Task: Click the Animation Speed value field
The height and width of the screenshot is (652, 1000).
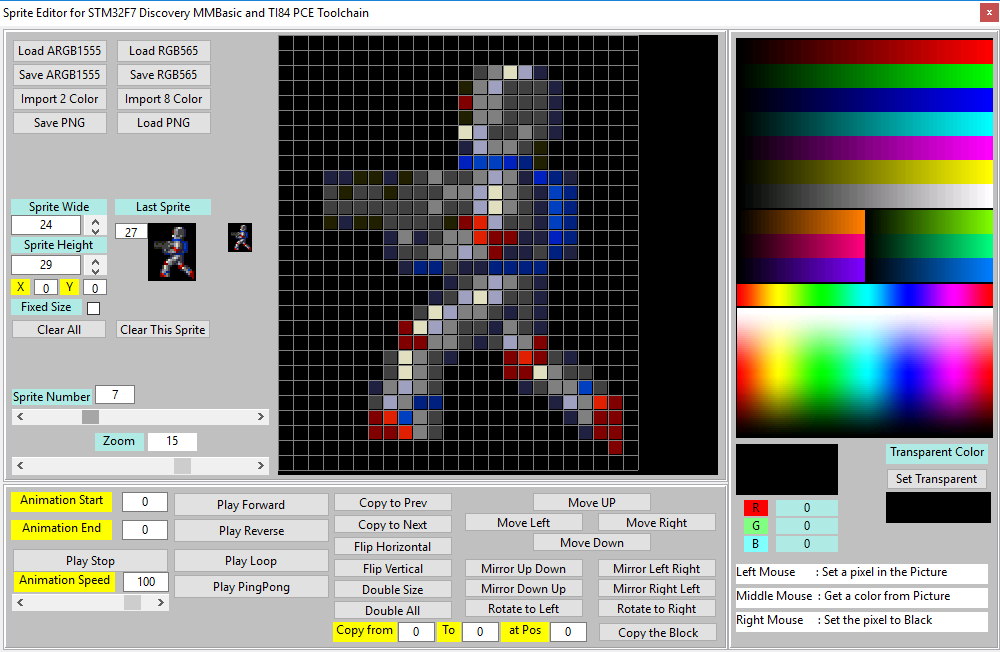Action: pos(146,581)
